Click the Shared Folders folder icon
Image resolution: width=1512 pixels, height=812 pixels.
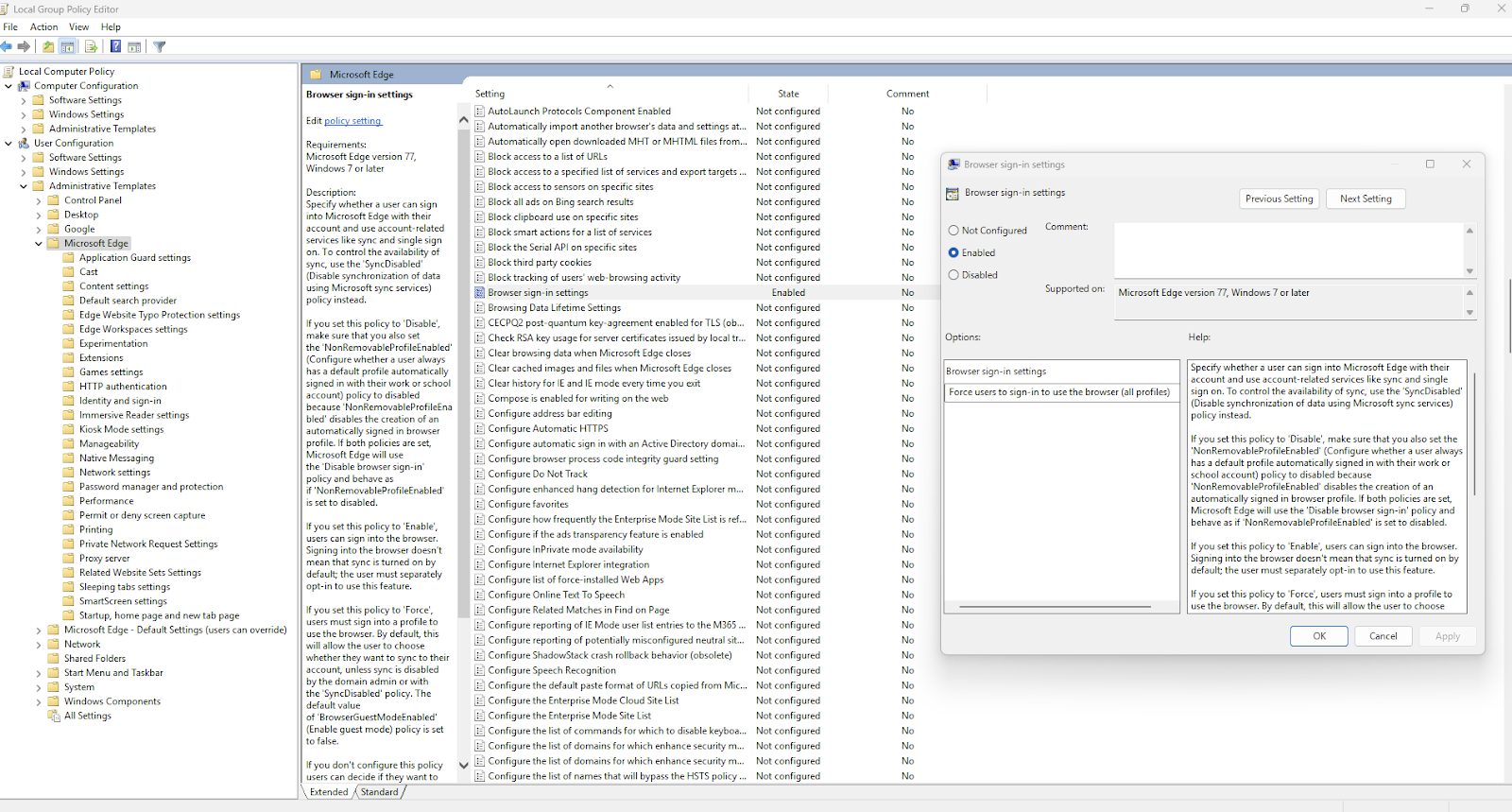point(53,658)
